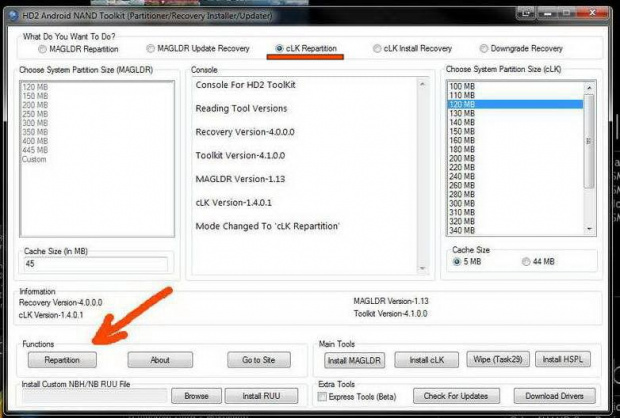Select 130 MB in cLK partition list

point(515,113)
